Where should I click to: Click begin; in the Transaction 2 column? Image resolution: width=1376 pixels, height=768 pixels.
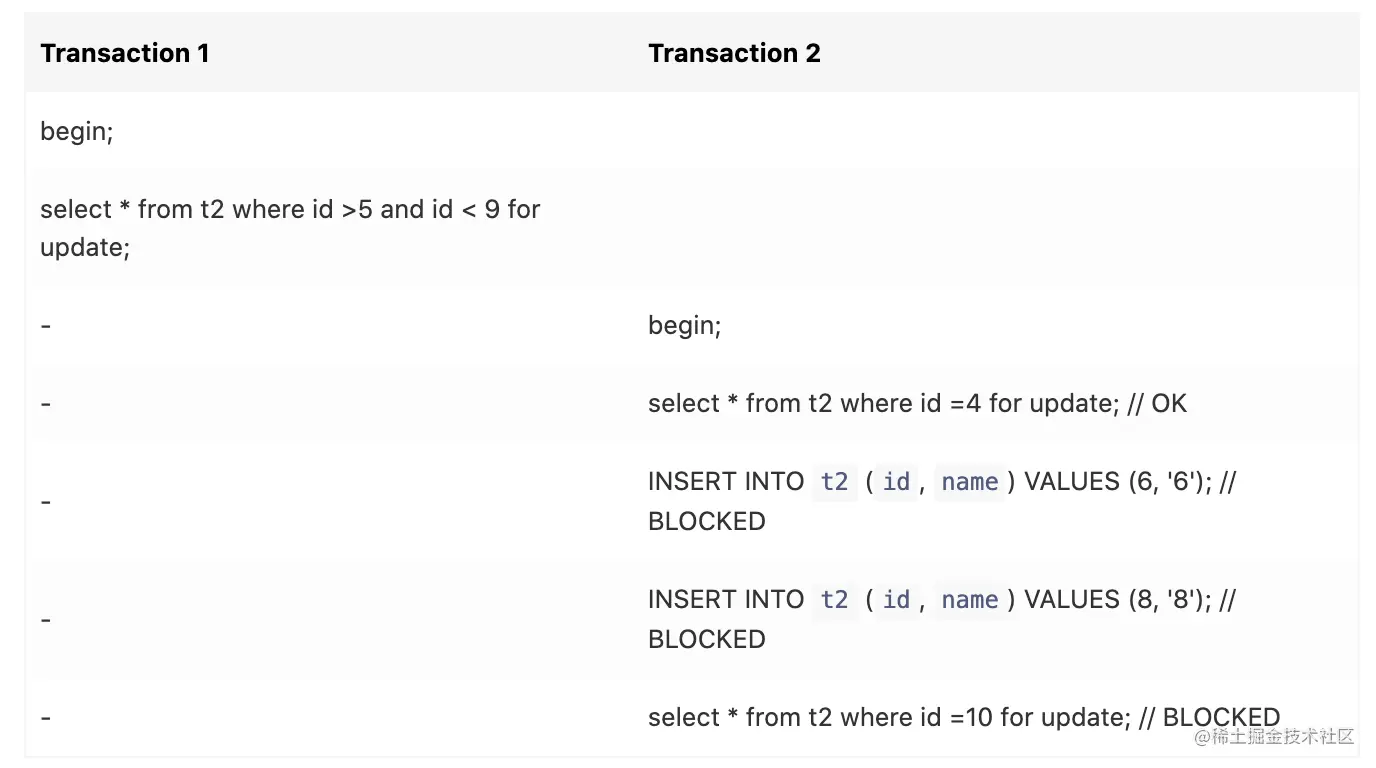685,325
